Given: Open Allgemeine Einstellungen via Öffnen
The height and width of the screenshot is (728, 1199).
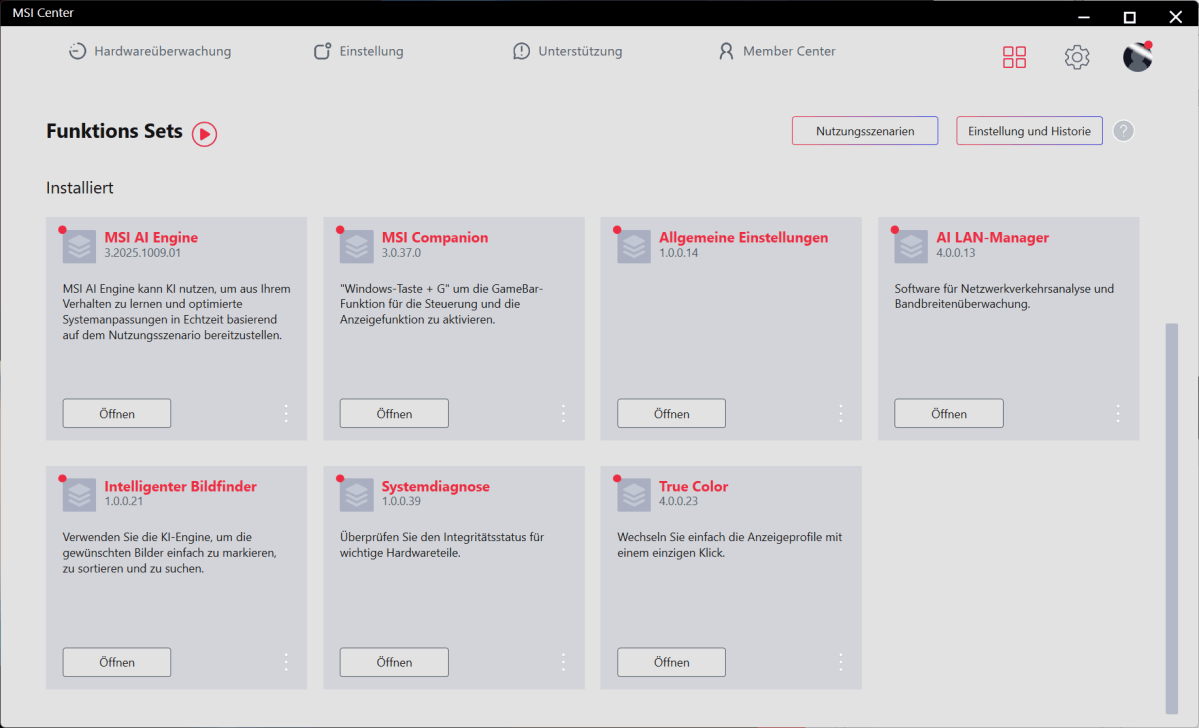Looking at the screenshot, I should click(671, 414).
